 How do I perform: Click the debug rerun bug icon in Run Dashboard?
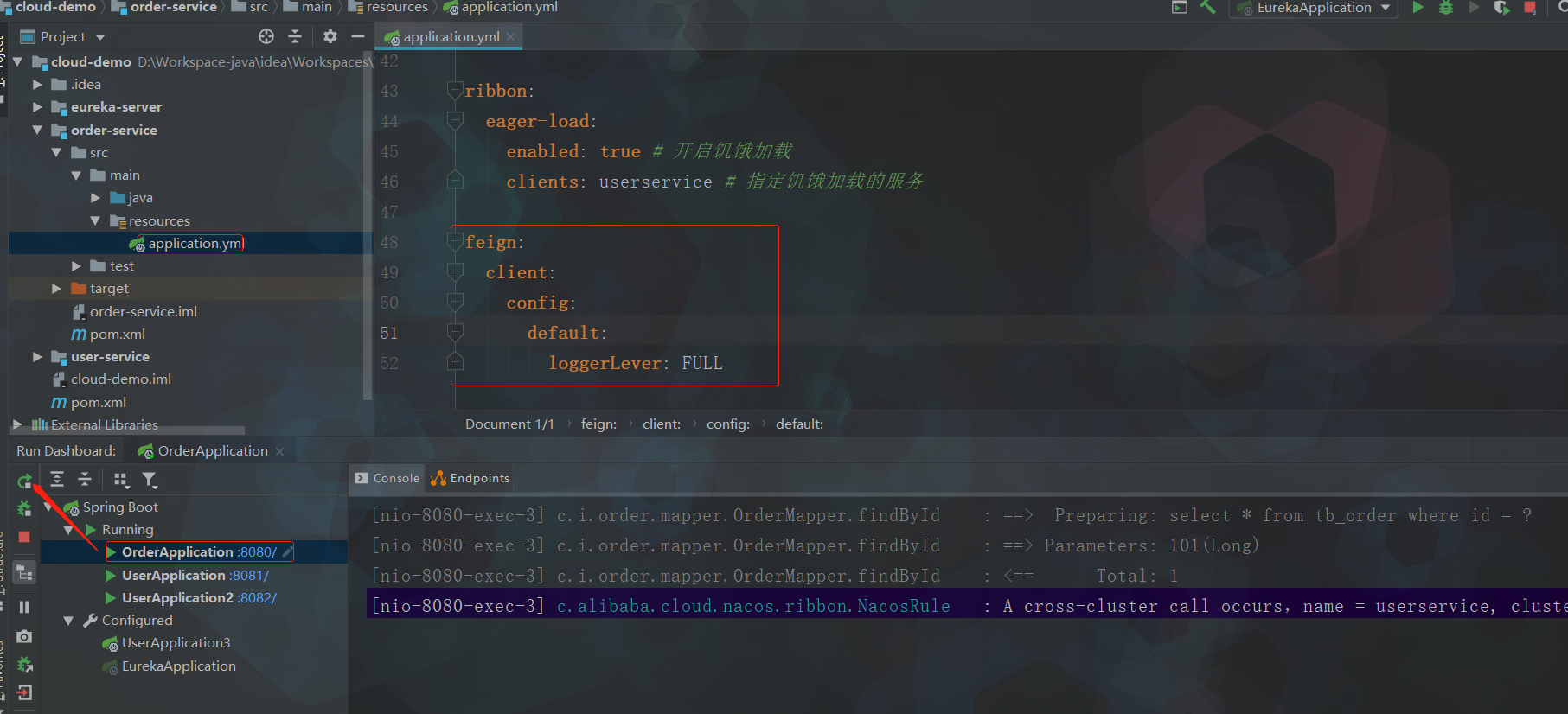(x=24, y=509)
